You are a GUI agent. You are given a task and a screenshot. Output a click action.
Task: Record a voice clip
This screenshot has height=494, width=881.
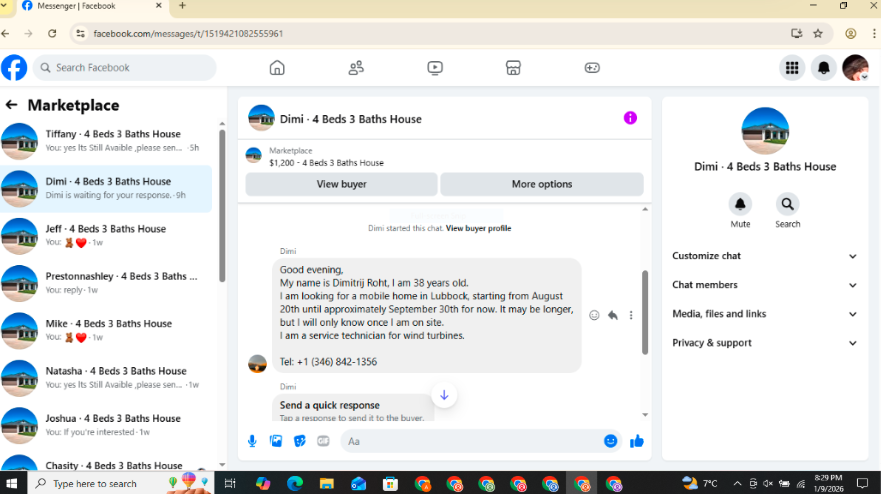(252, 441)
